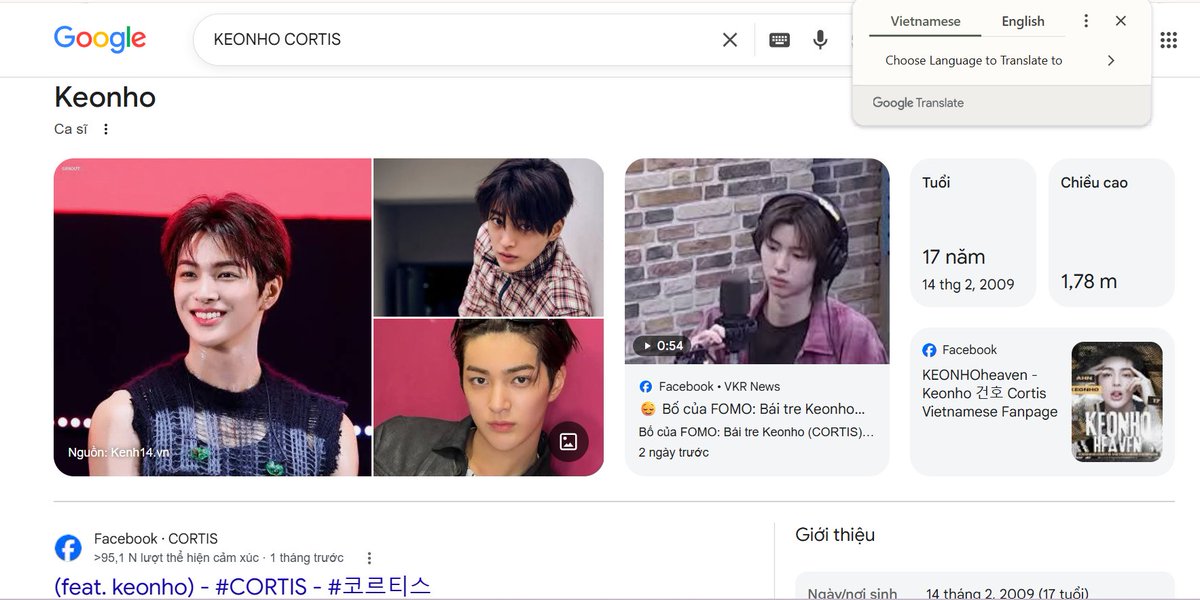The image size is (1200, 600).
Task: Select the English tab in Translate
Action: coord(1023,21)
